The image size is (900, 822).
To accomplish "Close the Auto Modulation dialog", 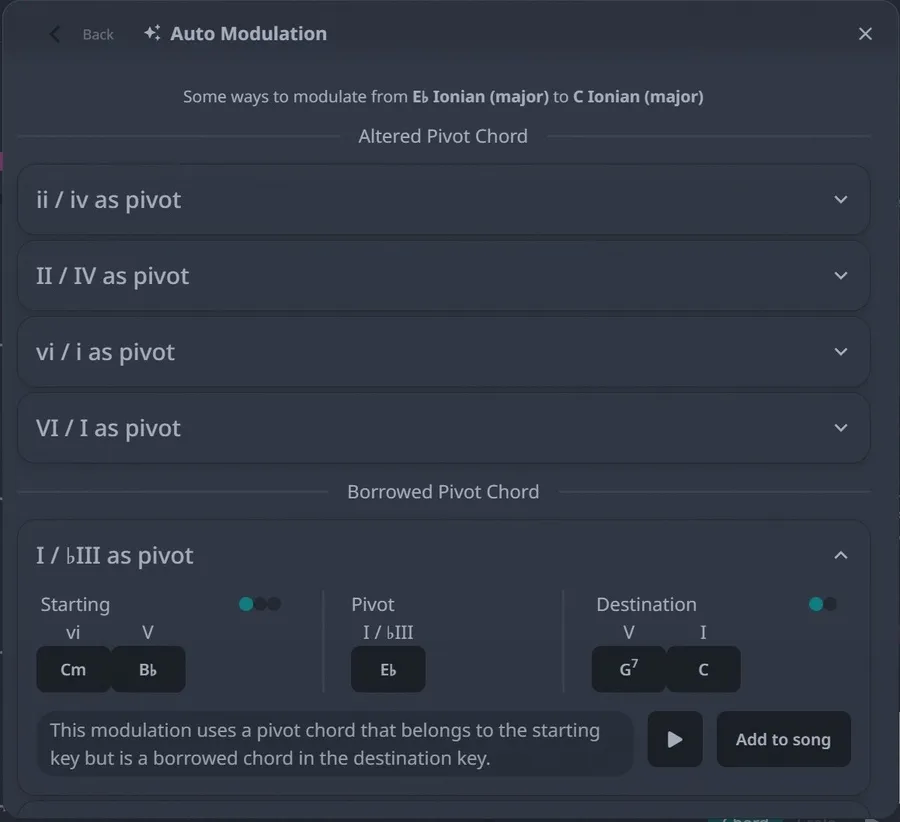I will tap(865, 34).
